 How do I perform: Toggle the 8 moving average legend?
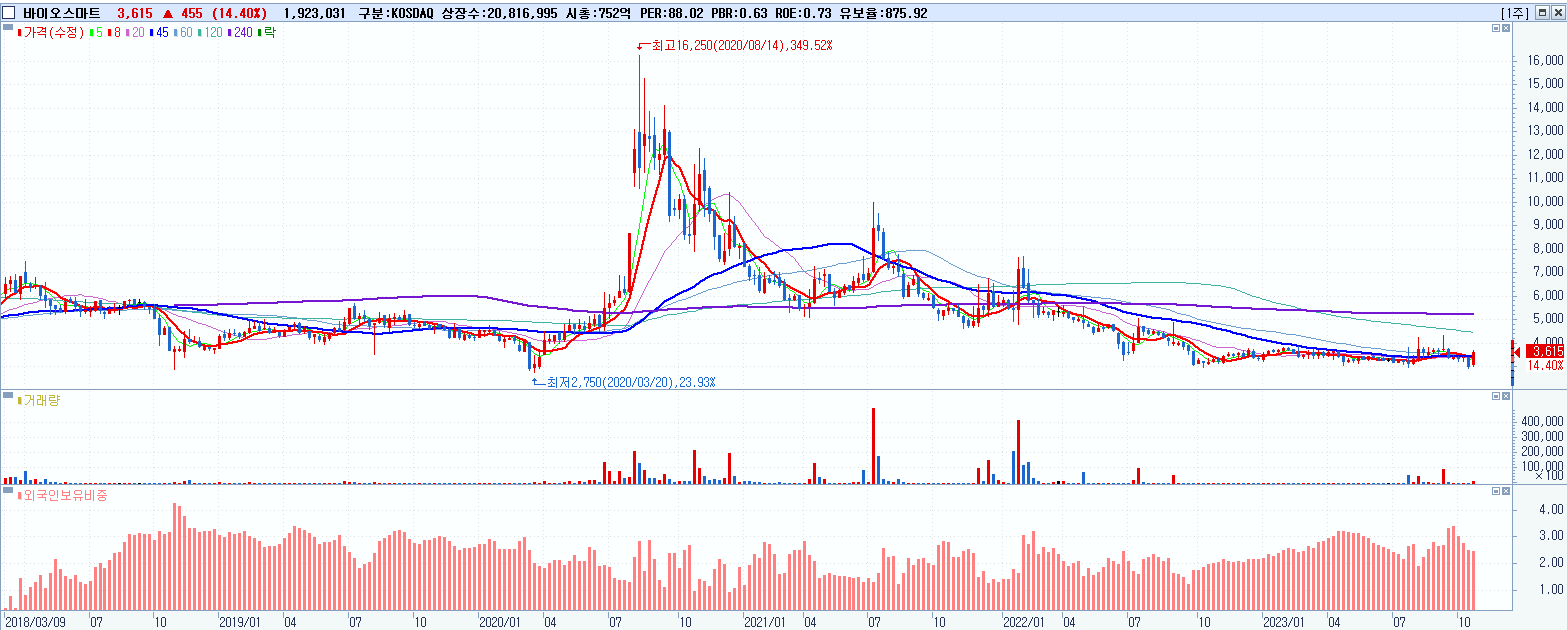coord(113,33)
